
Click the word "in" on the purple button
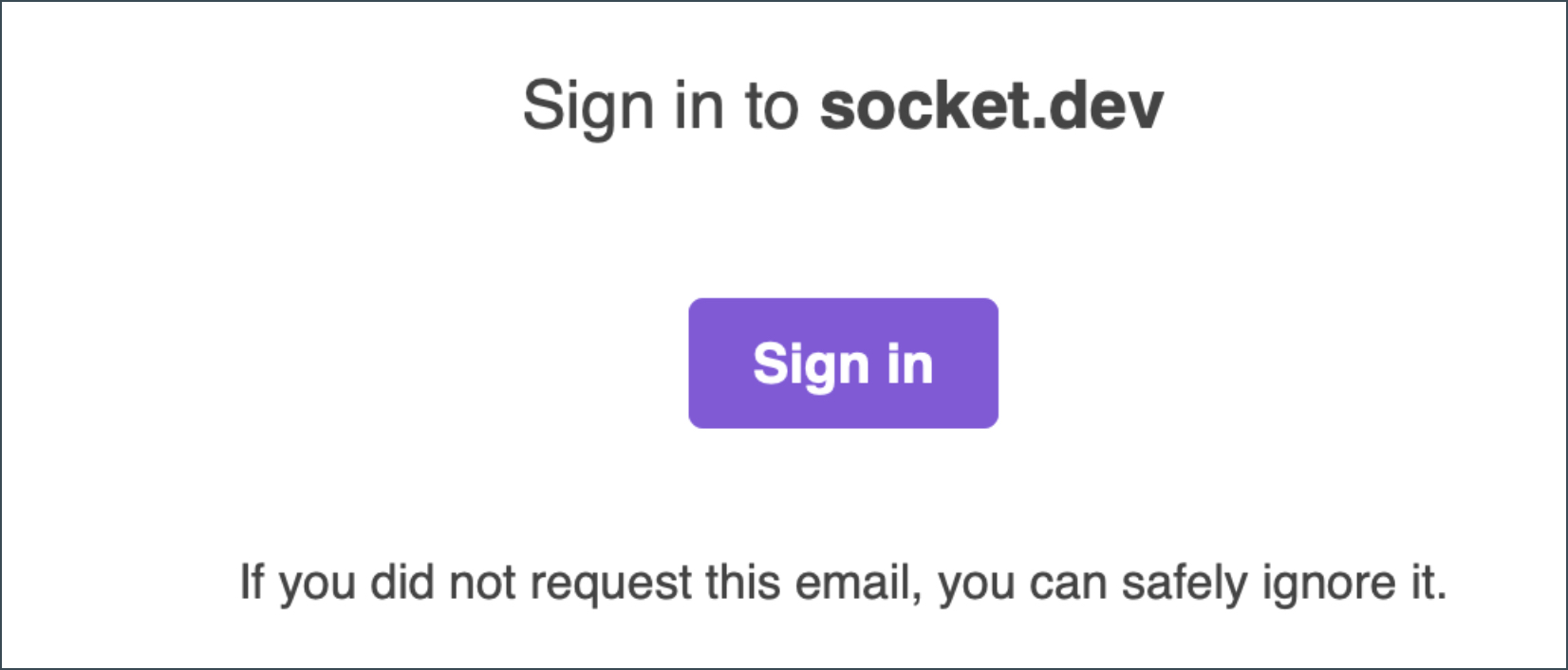[x=909, y=363]
